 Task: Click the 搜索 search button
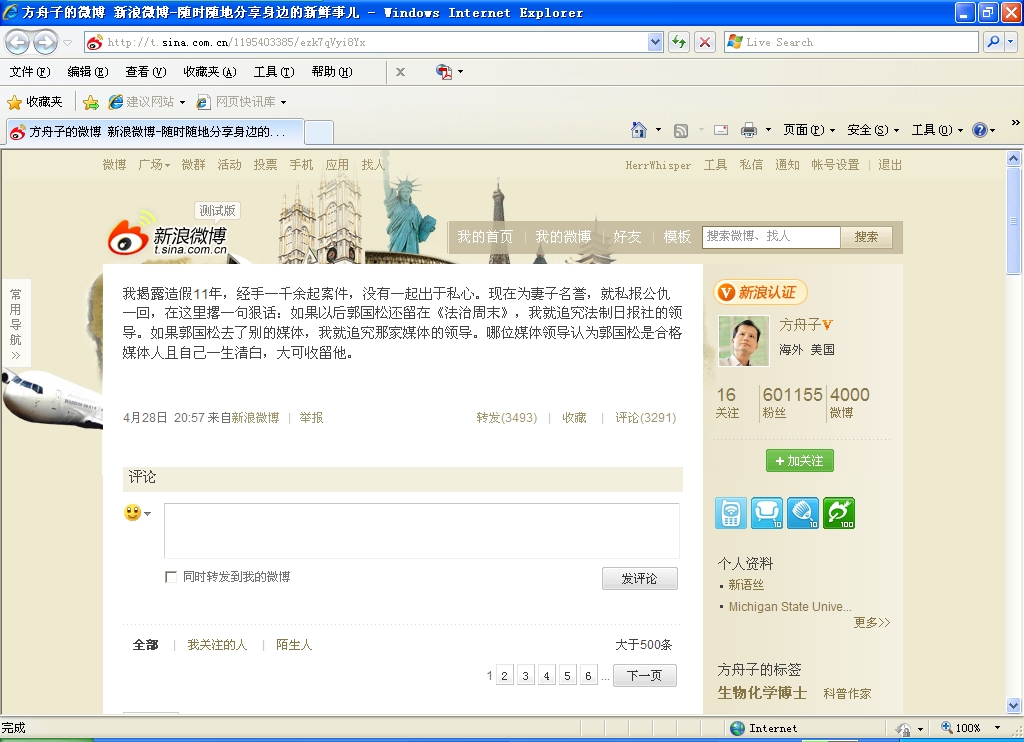[866, 237]
